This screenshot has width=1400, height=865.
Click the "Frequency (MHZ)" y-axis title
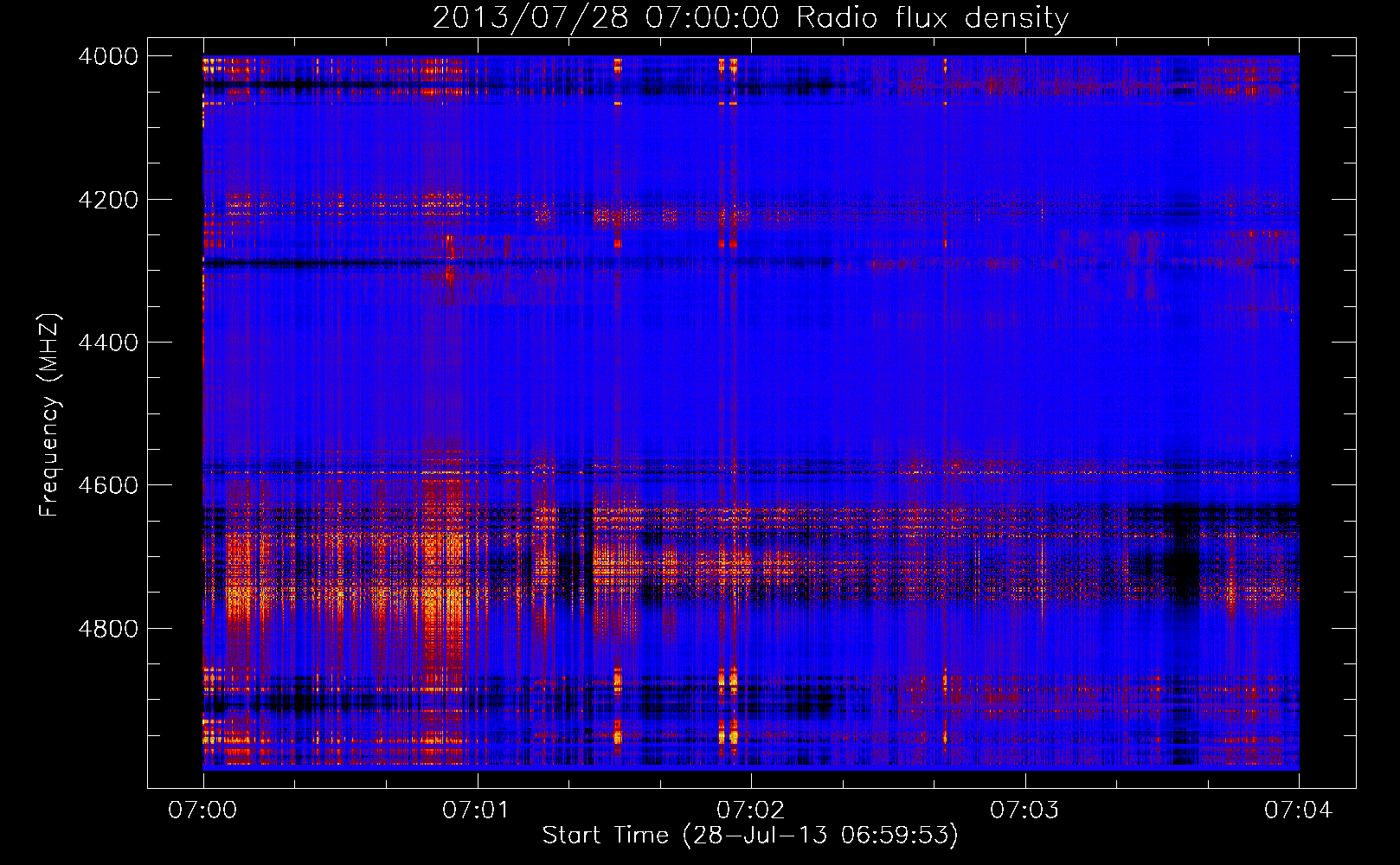click(50, 415)
